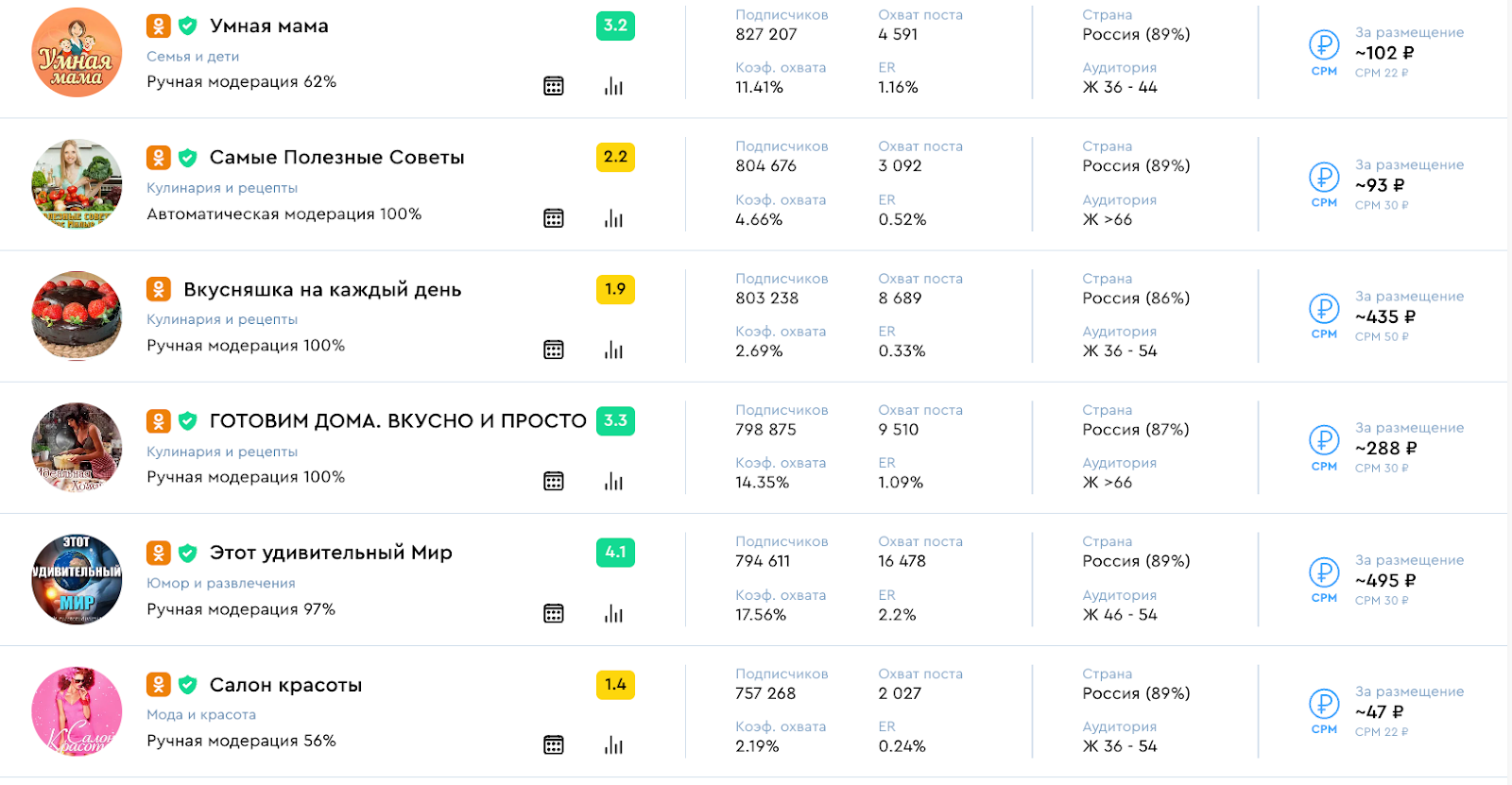View statistics chart for Этот удивительный Мир
The image size is (1512, 785).
613,613
